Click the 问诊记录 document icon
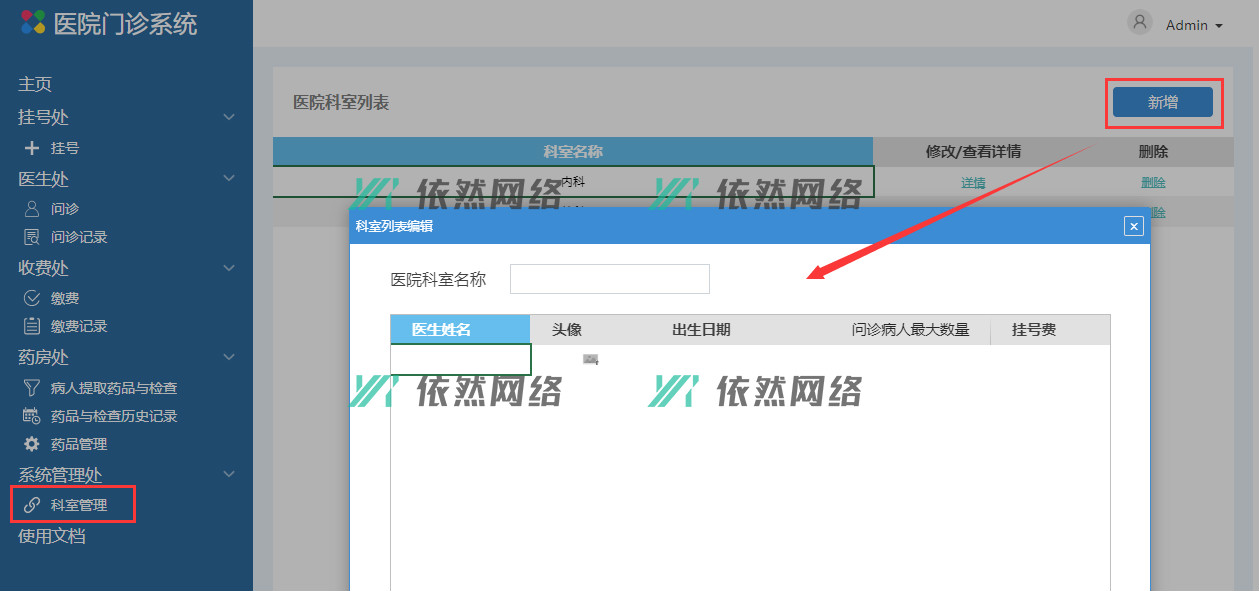1259x591 pixels. [32, 237]
